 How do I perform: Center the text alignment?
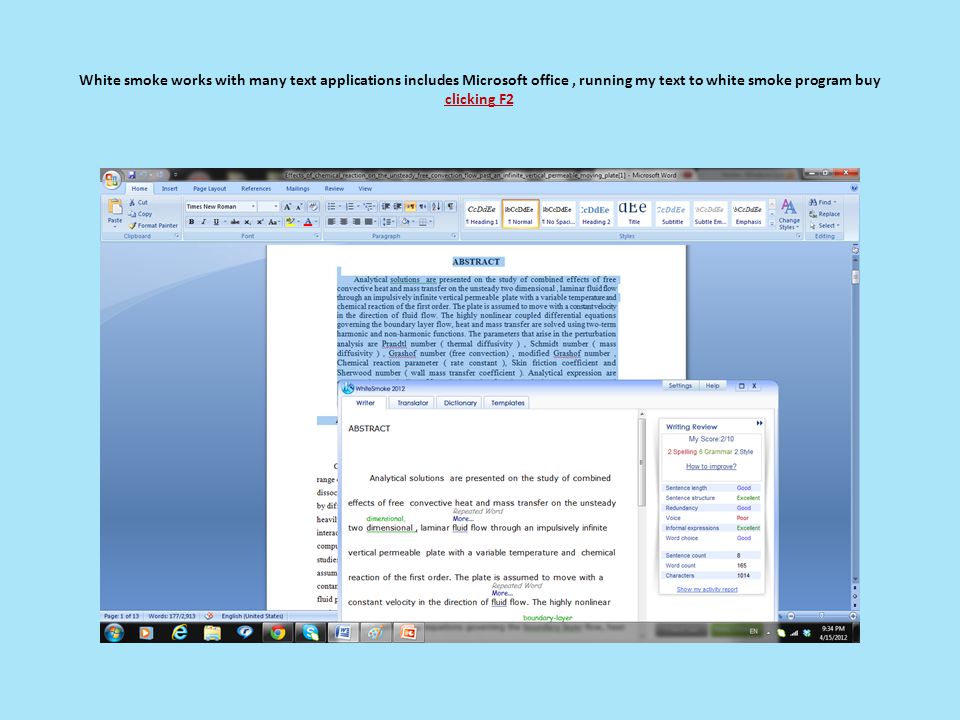pos(343,222)
